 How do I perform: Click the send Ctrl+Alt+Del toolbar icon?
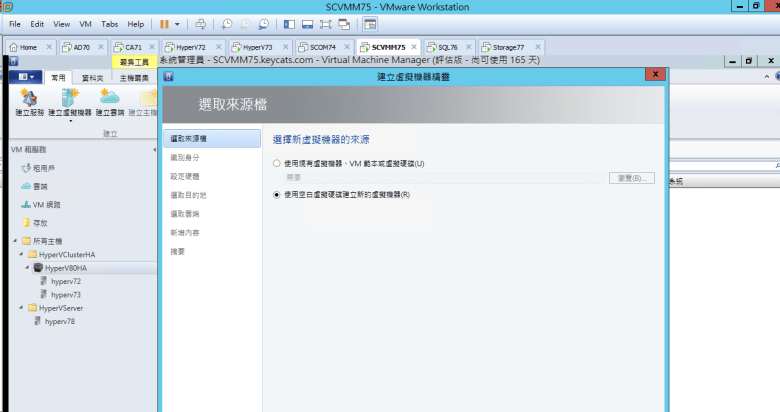pyautogui.click(x=200, y=23)
